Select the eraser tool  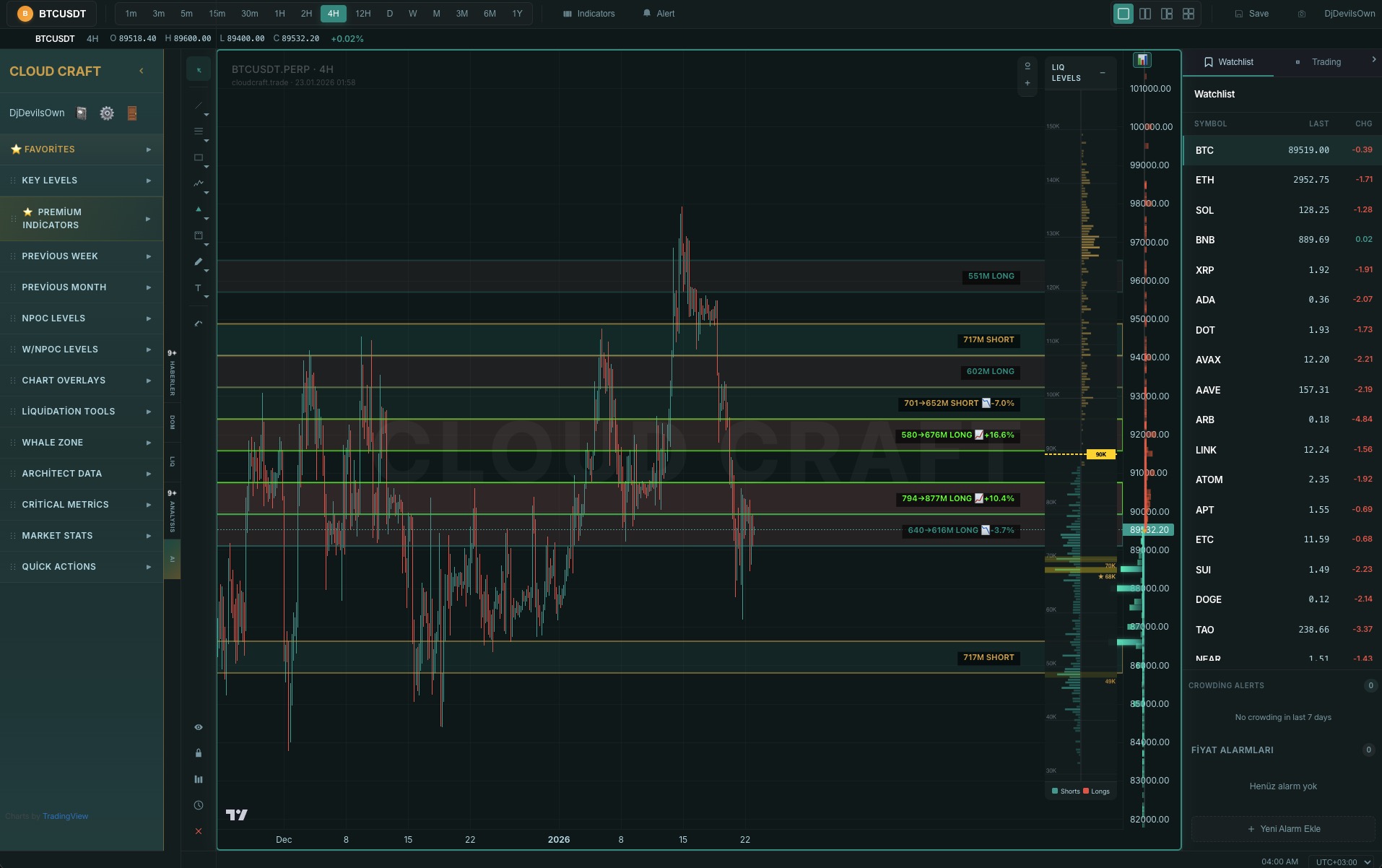click(199, 323)
